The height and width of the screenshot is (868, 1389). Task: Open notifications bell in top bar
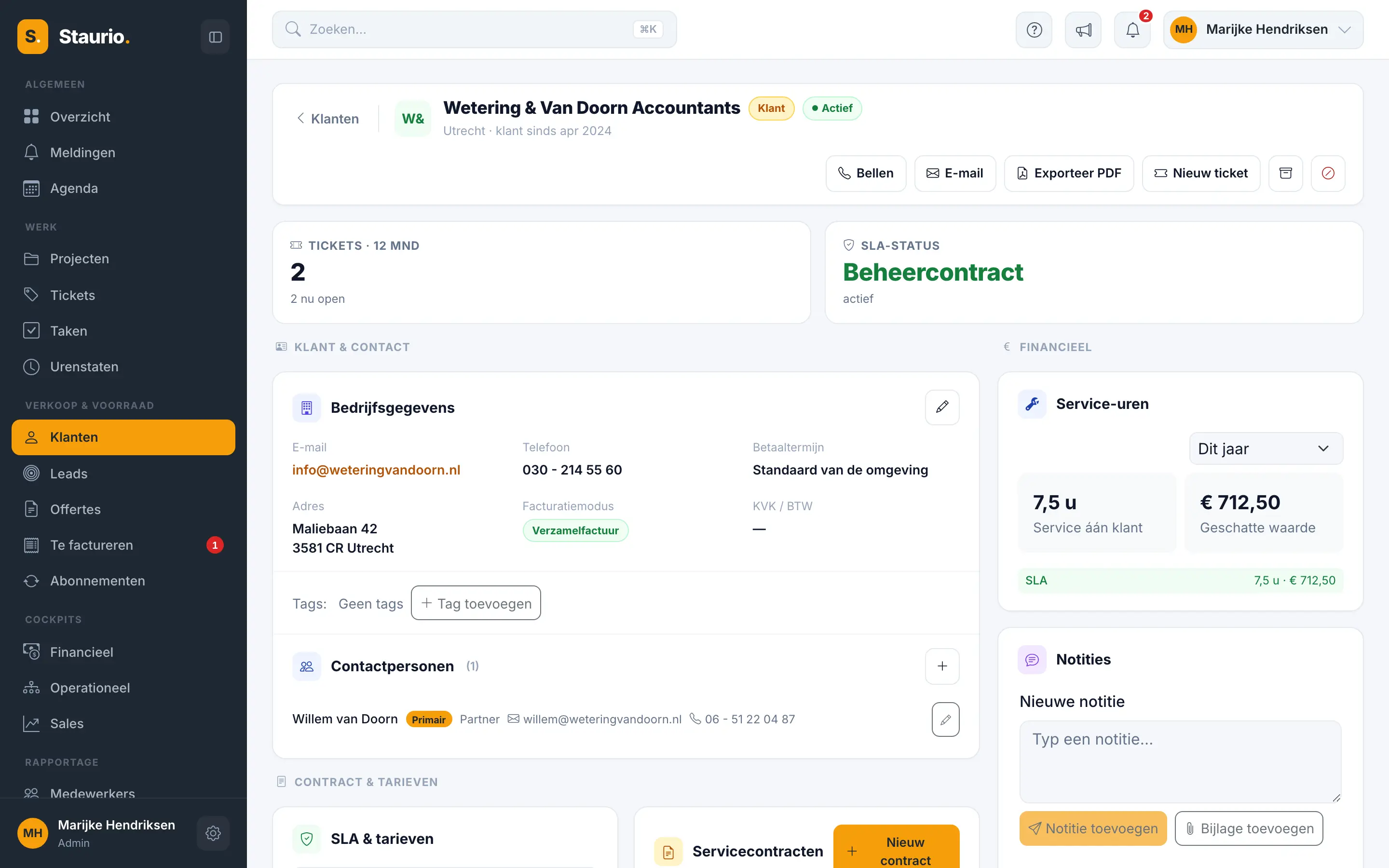(1132, 30)
